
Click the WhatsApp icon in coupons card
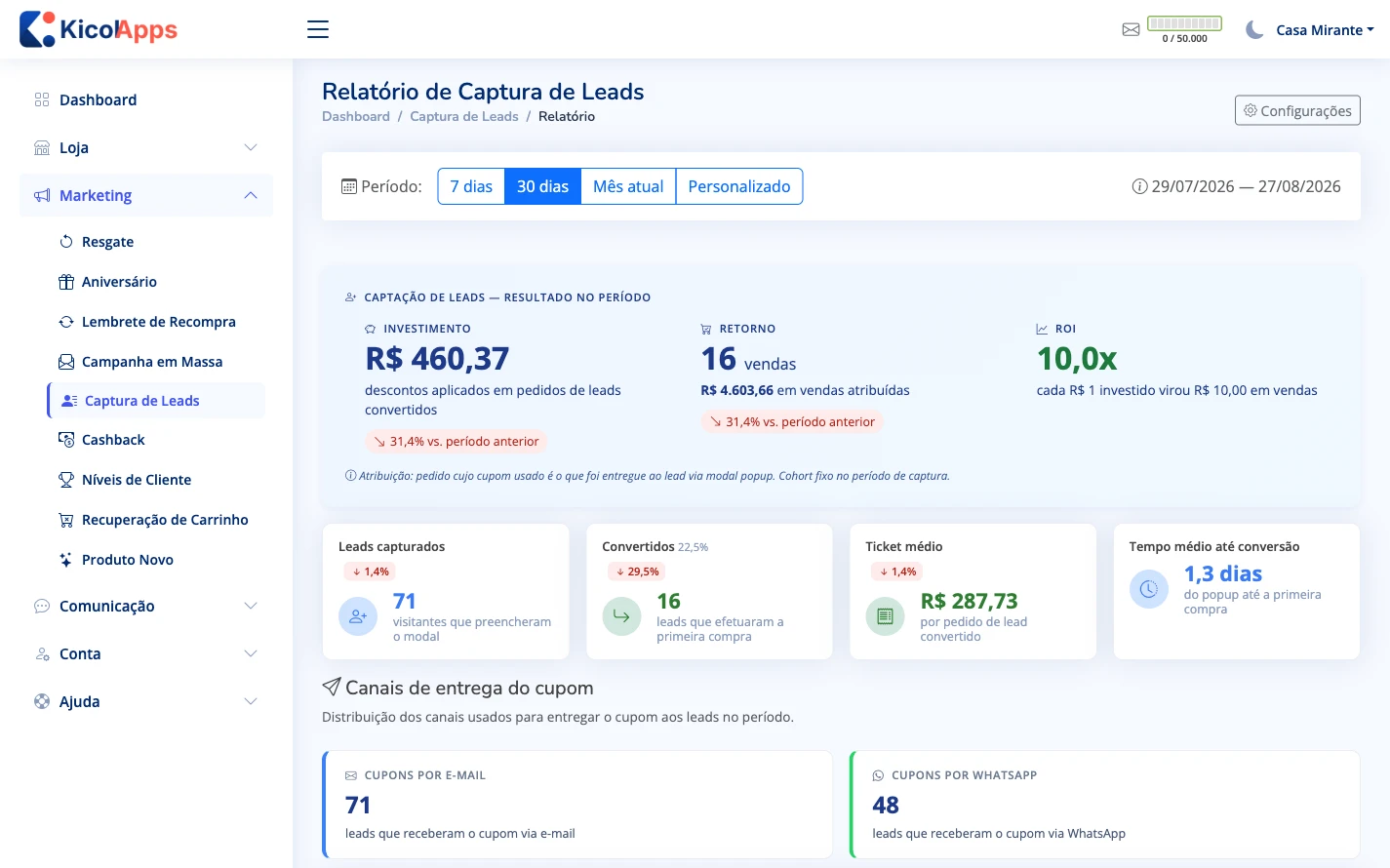click(878, 775)
